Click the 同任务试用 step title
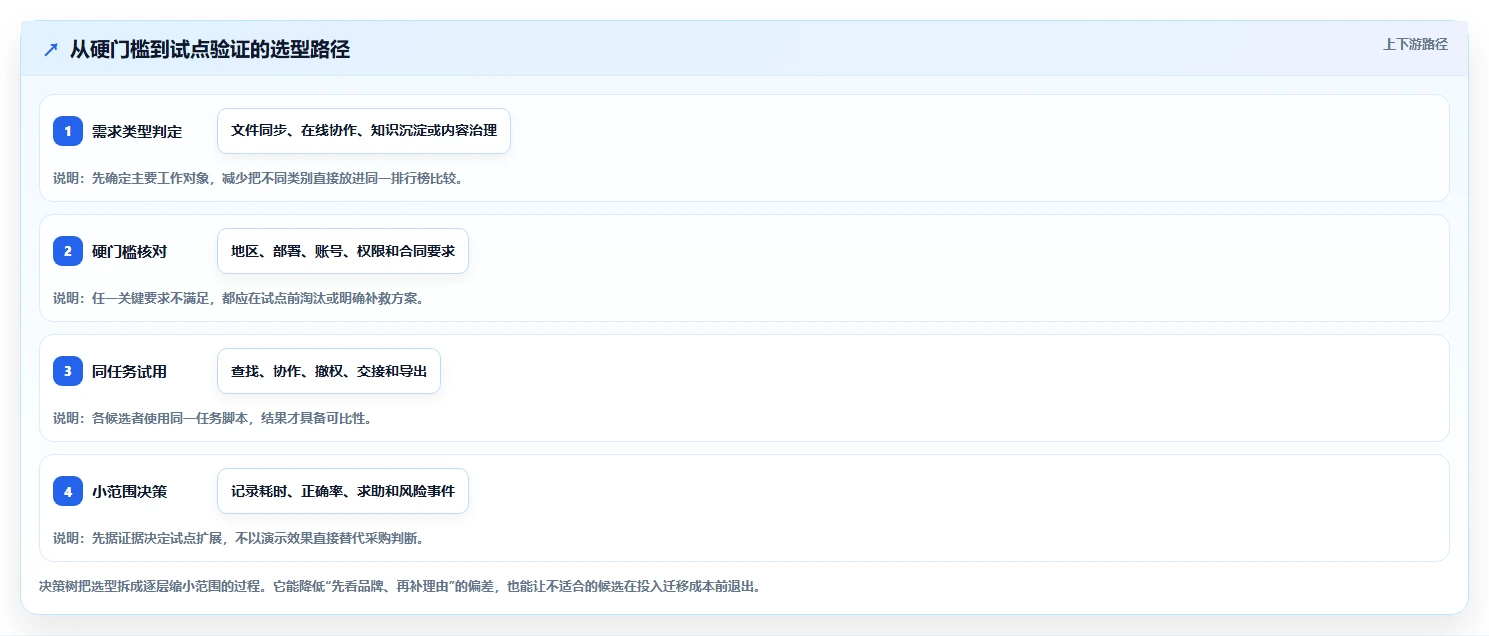 click(x=129, y=371)
